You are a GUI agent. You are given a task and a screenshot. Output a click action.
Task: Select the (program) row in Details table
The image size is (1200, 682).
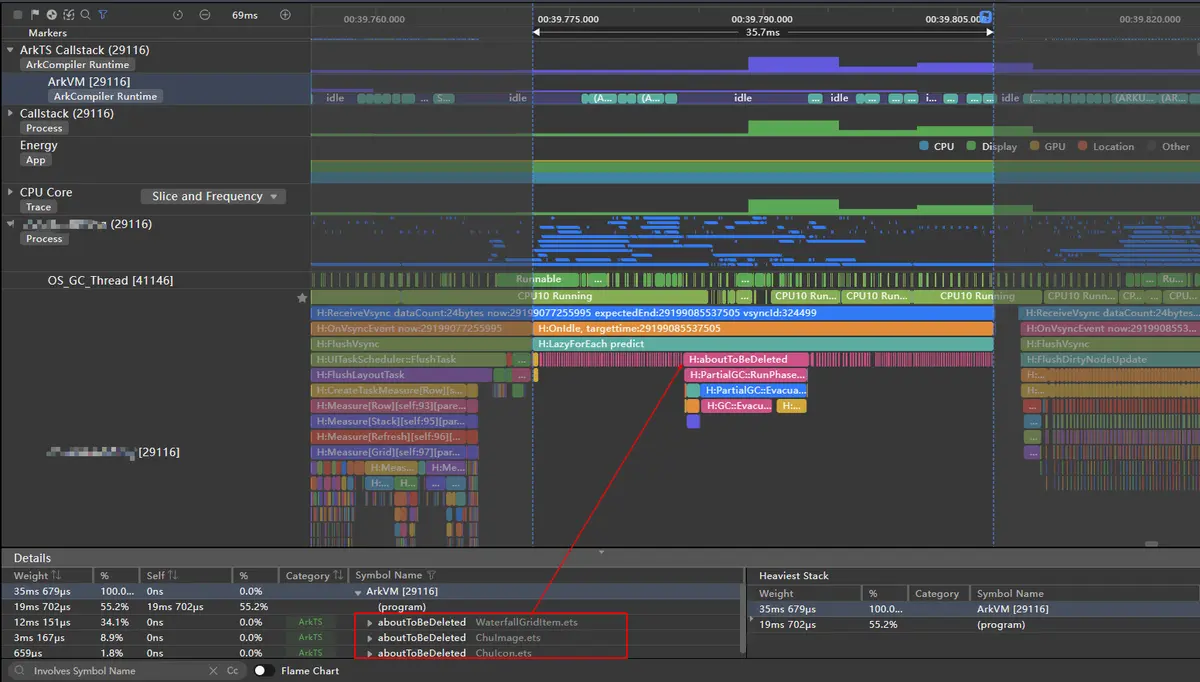(372, 606)
